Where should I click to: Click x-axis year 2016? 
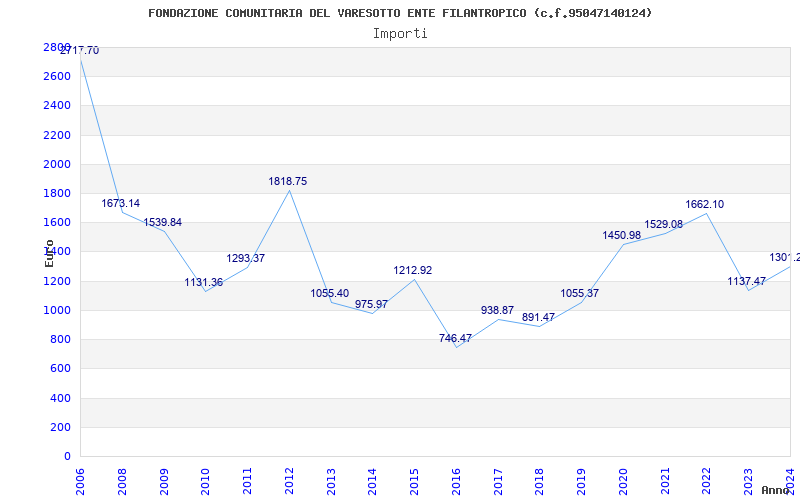tap(457, 482)
